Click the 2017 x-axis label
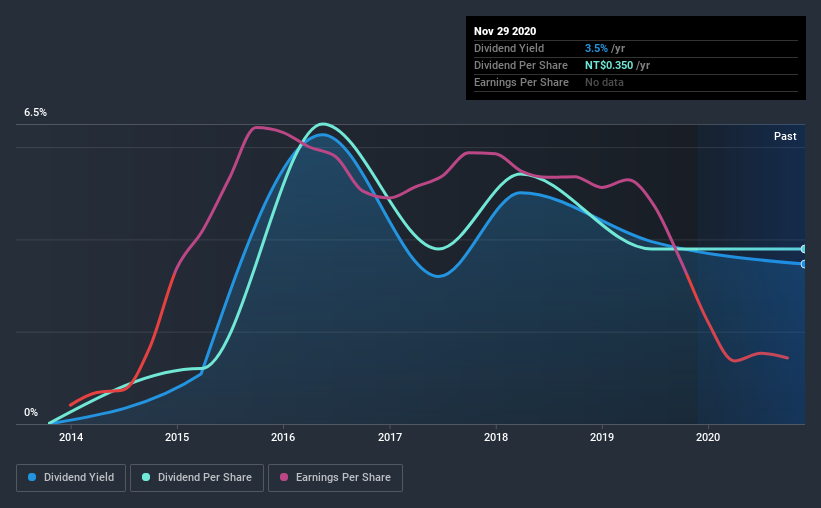The width and height of the screenshot is (821, 508). tap(390, 437)
